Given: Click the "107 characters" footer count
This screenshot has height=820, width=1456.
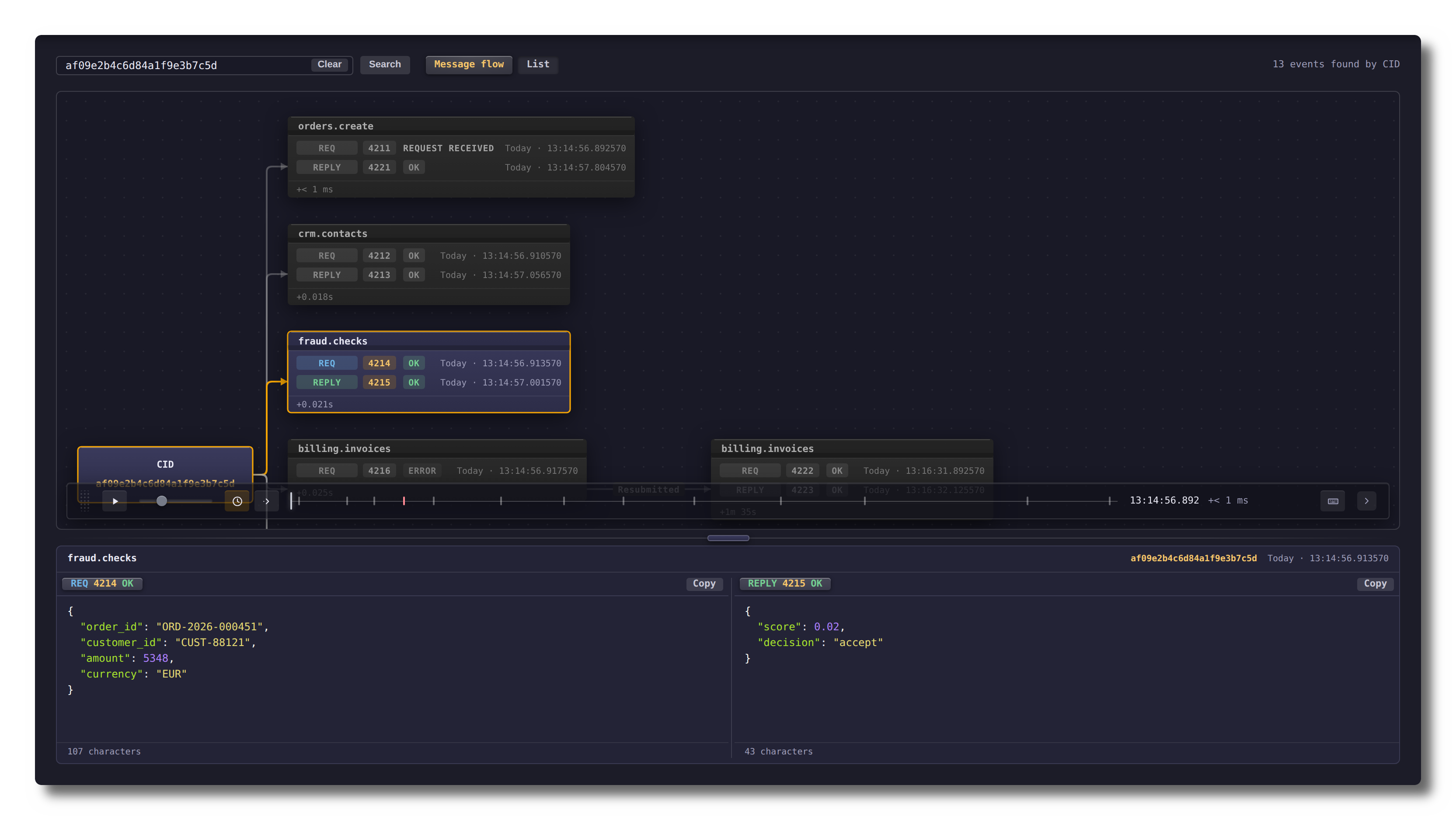Looking at the screenshot, I should [x=104, y=751].
